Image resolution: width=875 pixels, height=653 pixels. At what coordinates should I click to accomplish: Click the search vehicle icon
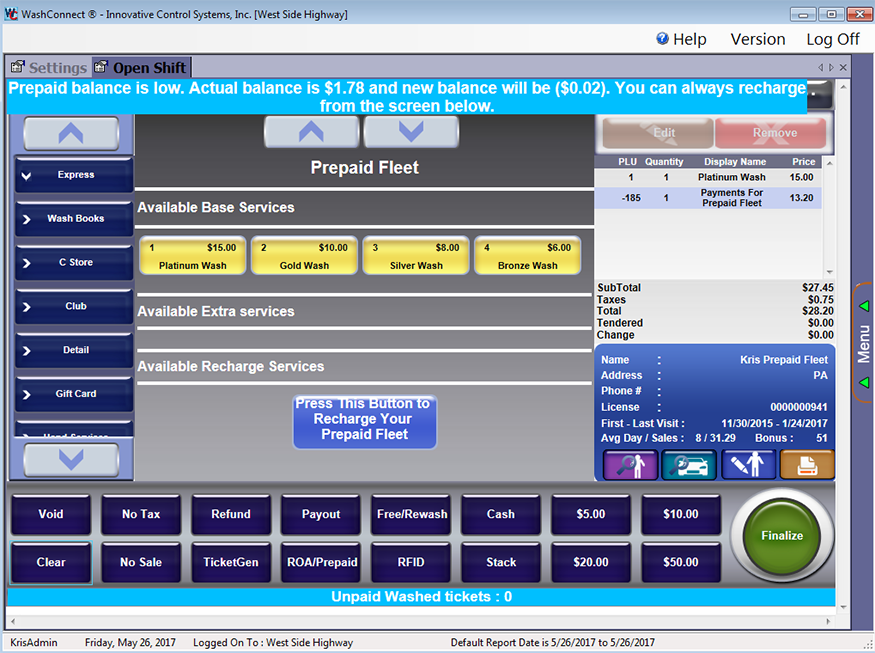[689, 465]
